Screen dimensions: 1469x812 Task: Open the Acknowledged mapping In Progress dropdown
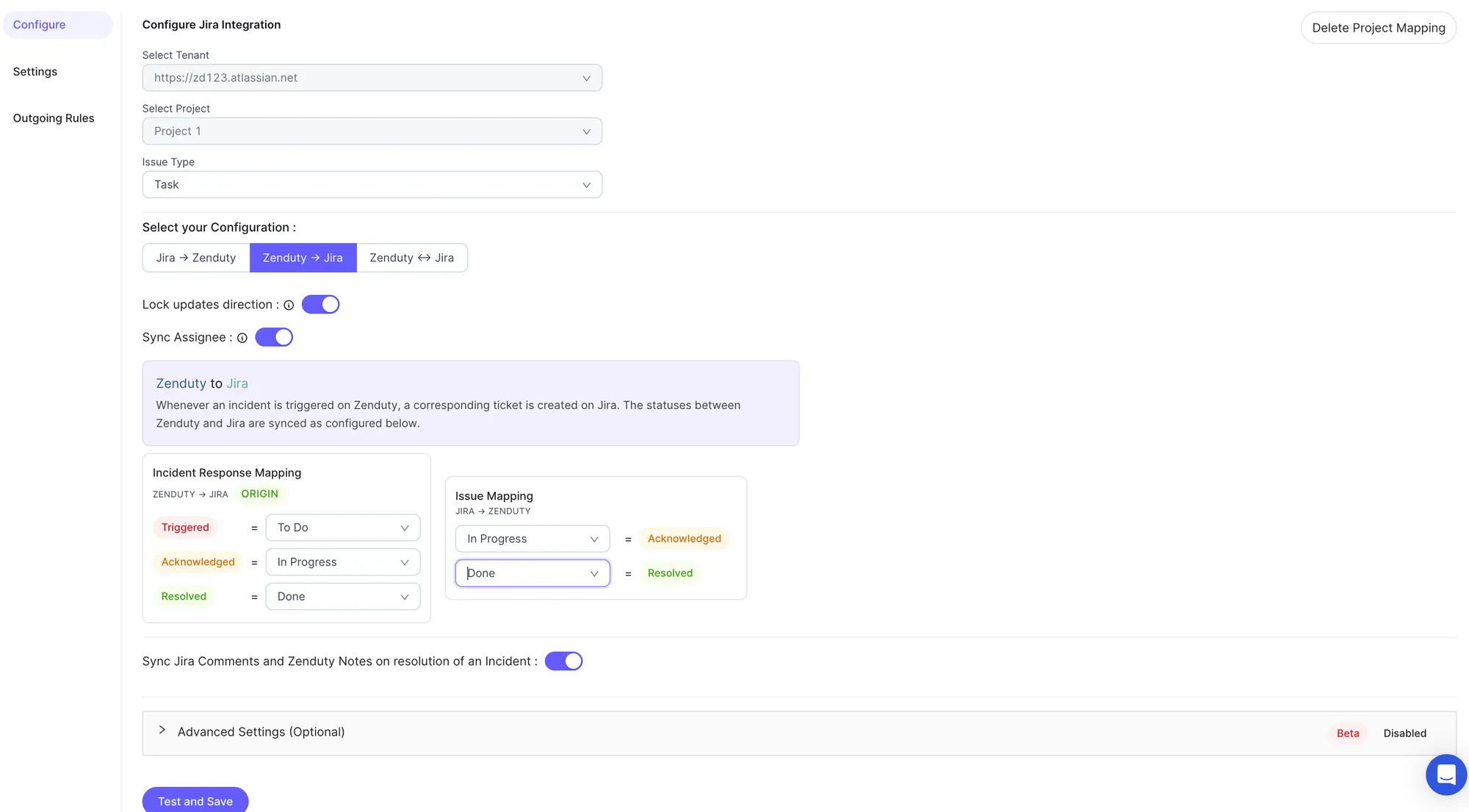click(342, 562)
